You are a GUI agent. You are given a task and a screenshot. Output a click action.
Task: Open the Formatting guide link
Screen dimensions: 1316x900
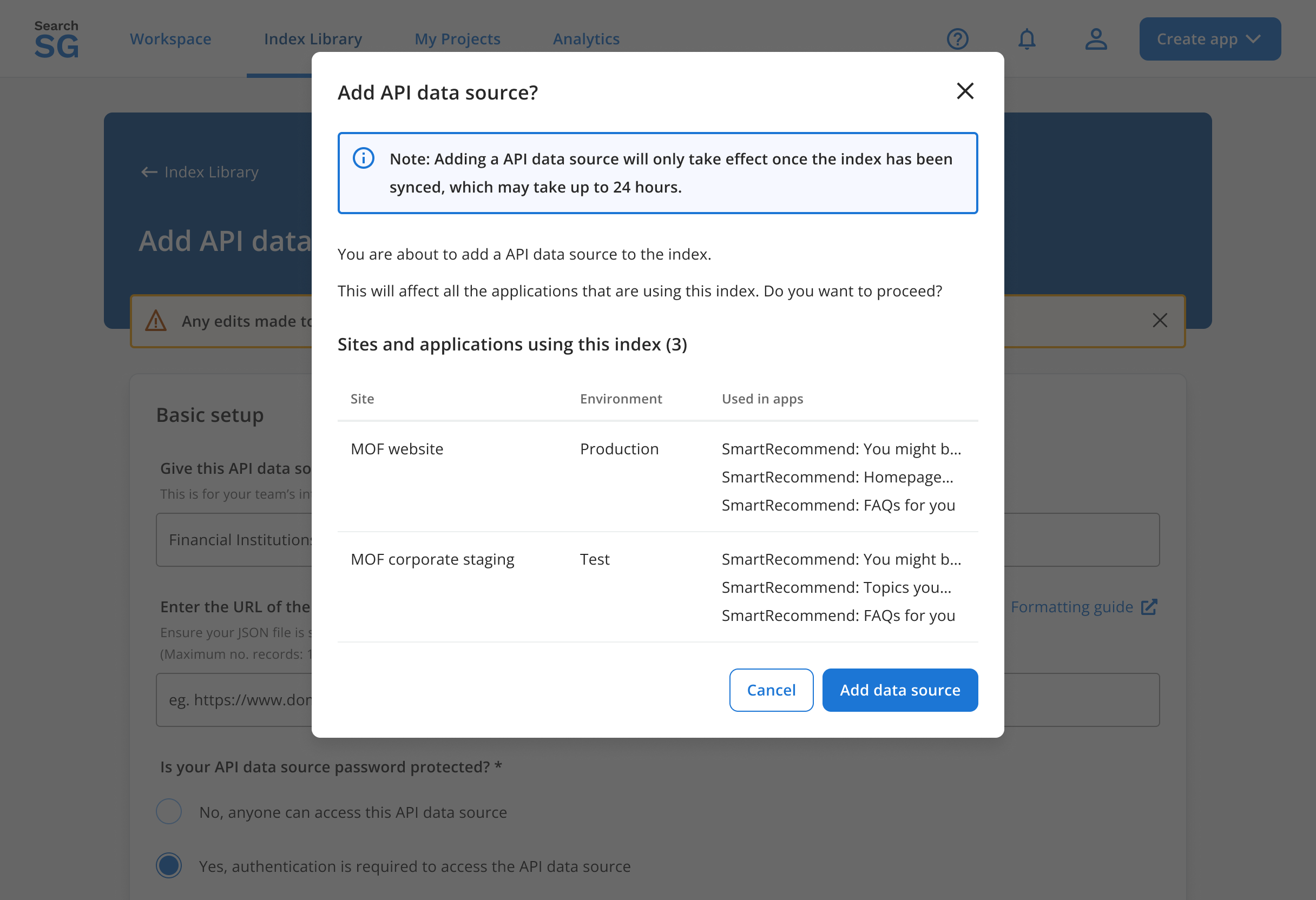1072,607
